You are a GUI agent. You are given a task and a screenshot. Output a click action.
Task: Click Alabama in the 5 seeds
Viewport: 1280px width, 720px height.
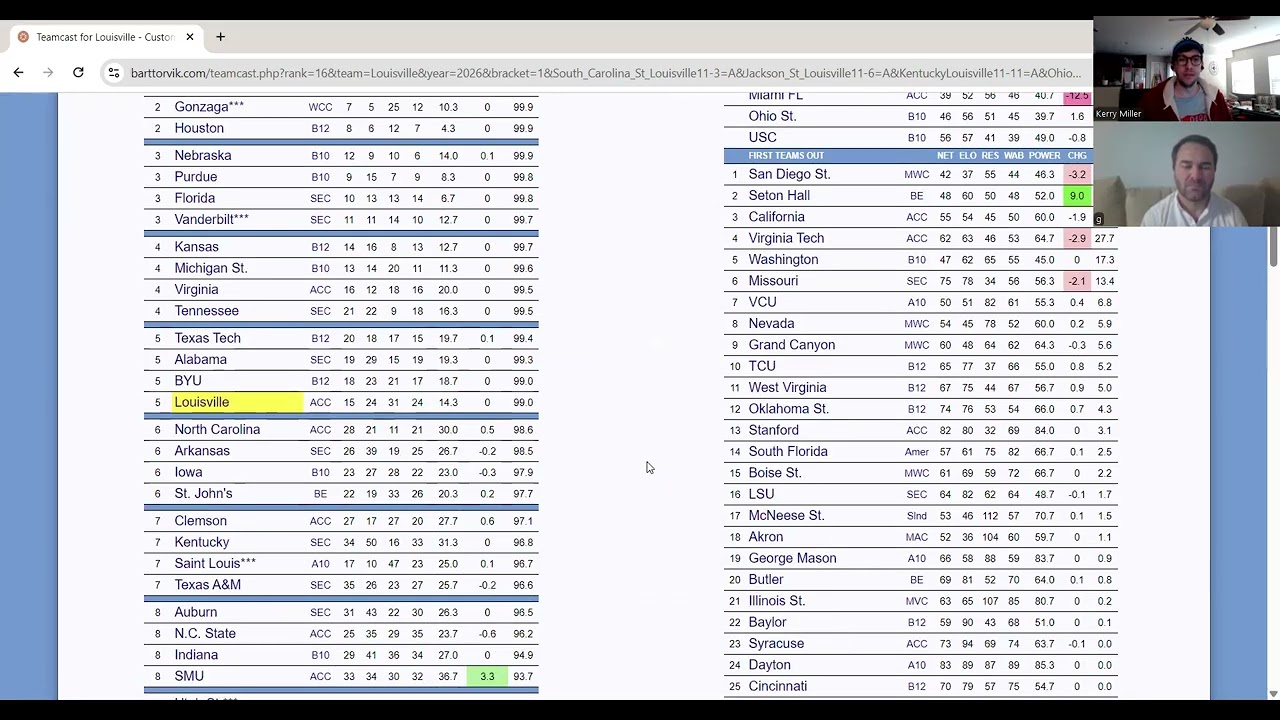click(201, 360)
